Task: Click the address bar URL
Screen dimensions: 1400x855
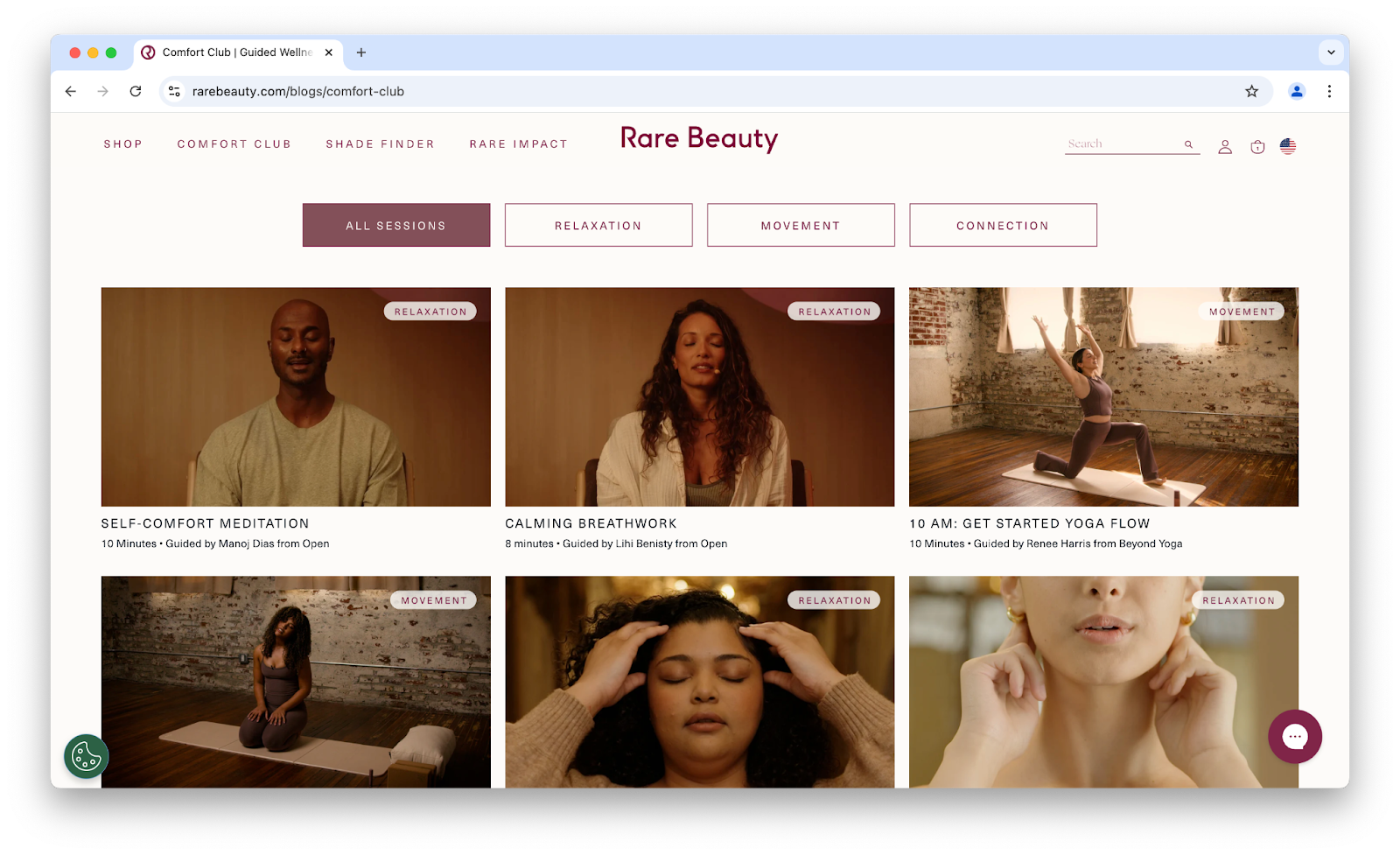Action: (x=297, y=91)
